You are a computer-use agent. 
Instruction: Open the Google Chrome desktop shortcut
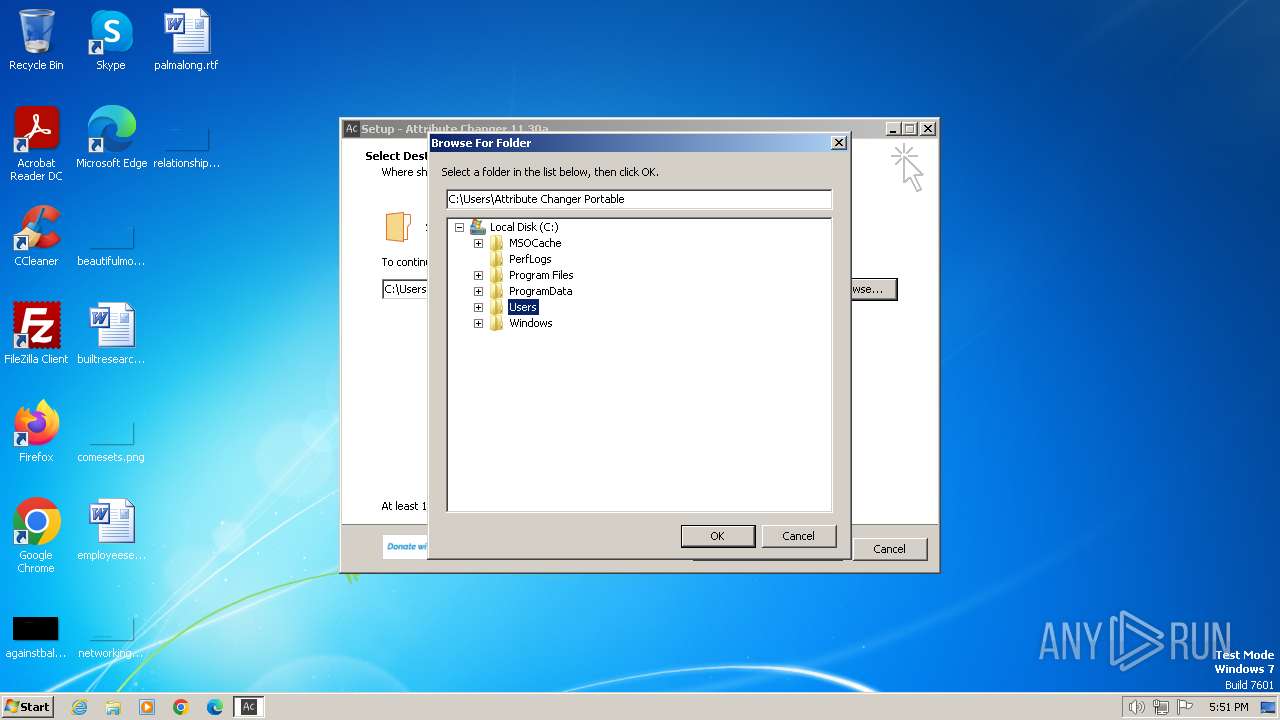36,536
